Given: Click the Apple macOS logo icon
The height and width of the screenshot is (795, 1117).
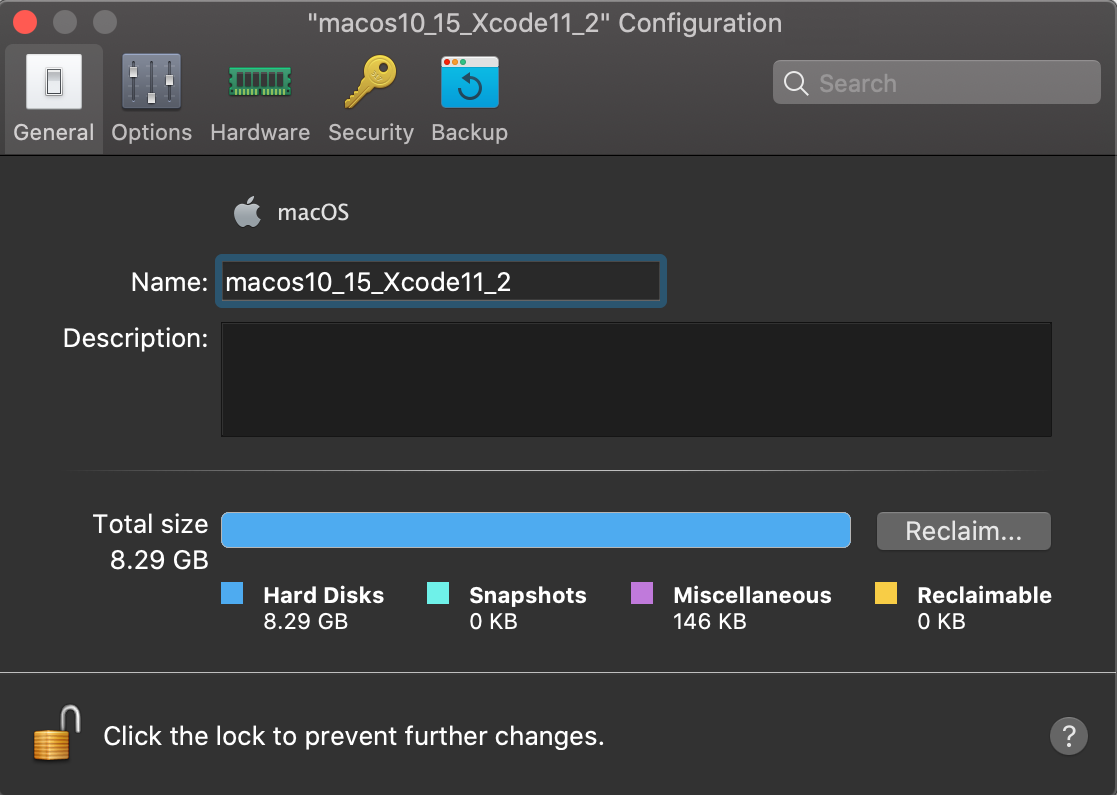Looking at the screenshot, I should (246, 212).
